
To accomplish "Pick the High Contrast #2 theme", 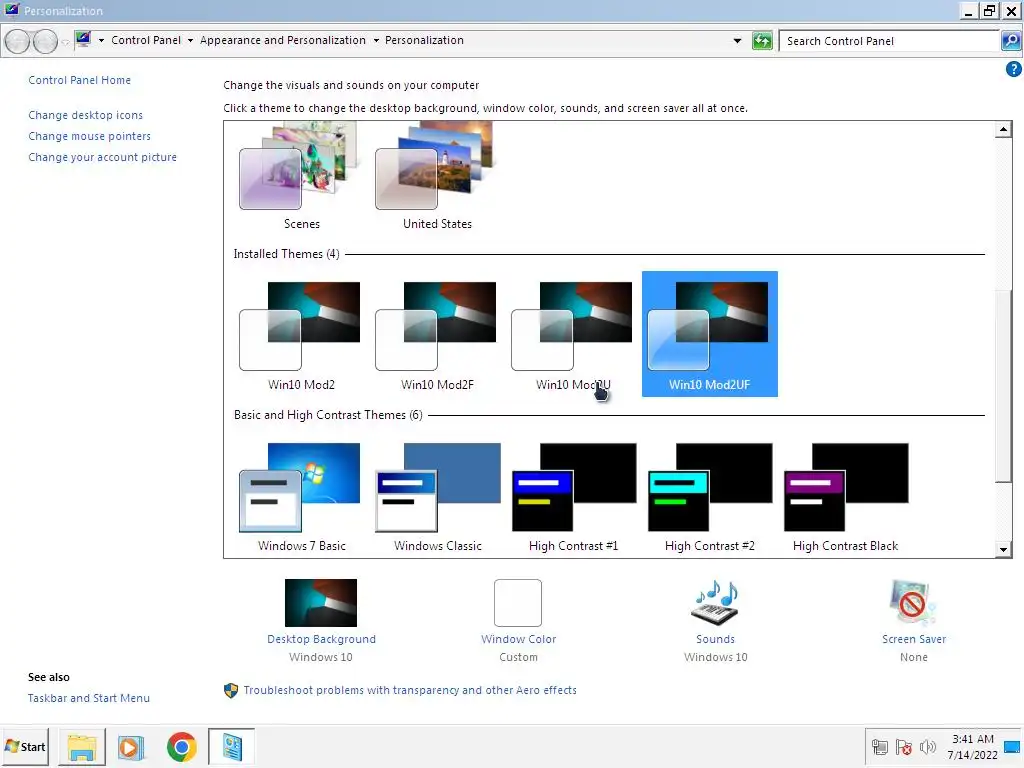I will pos(709,495).
